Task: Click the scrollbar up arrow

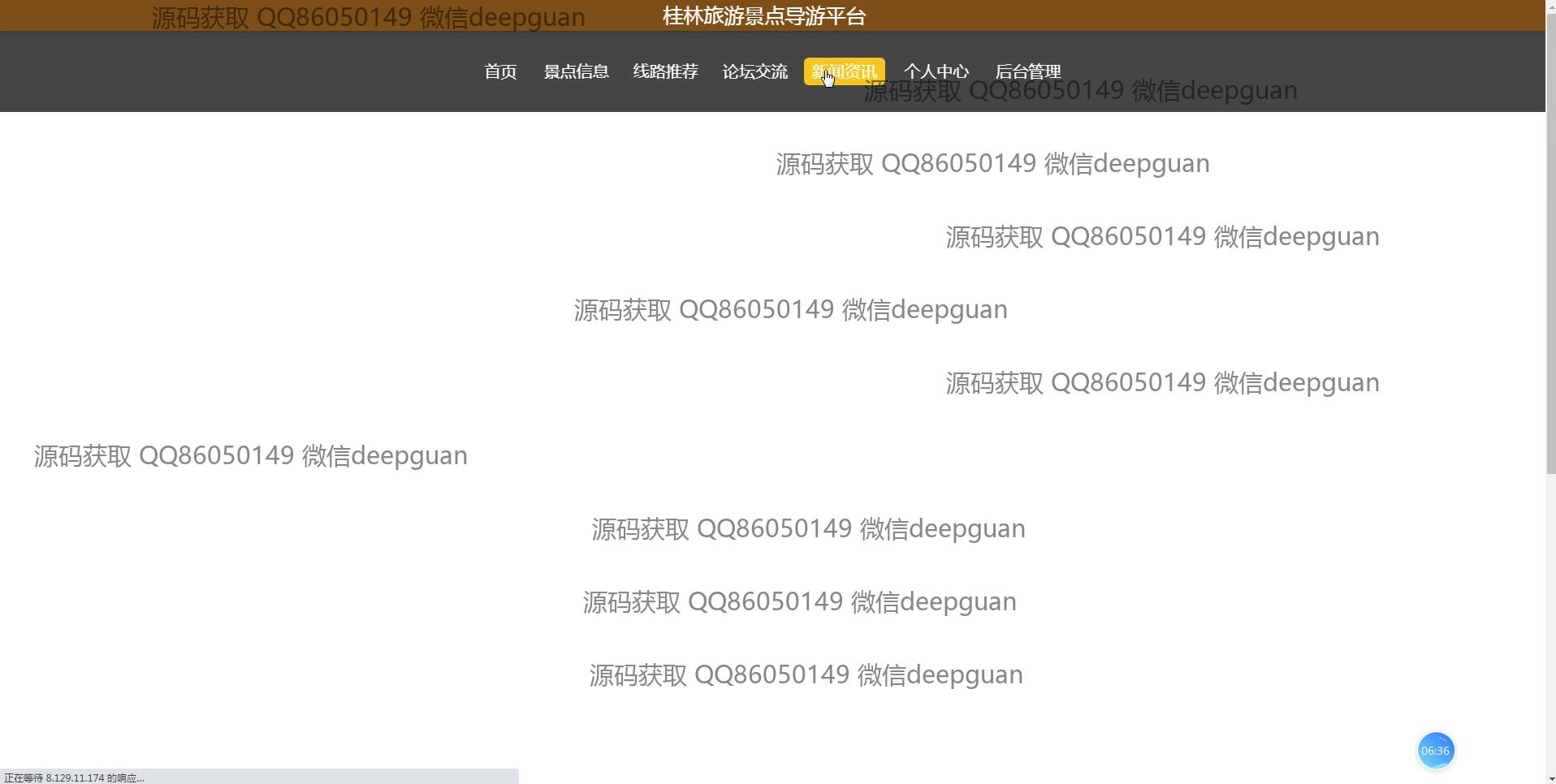Action: (1550, 6)
